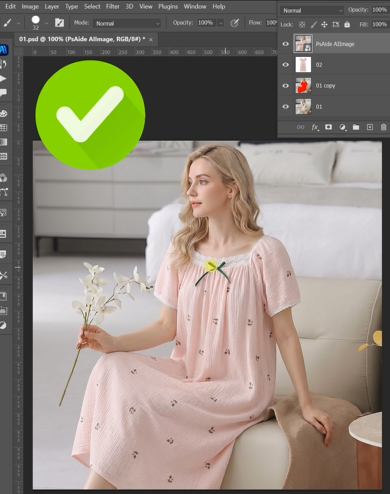Open the Layer menu
The image size is (390, 494).
point(52,6)
